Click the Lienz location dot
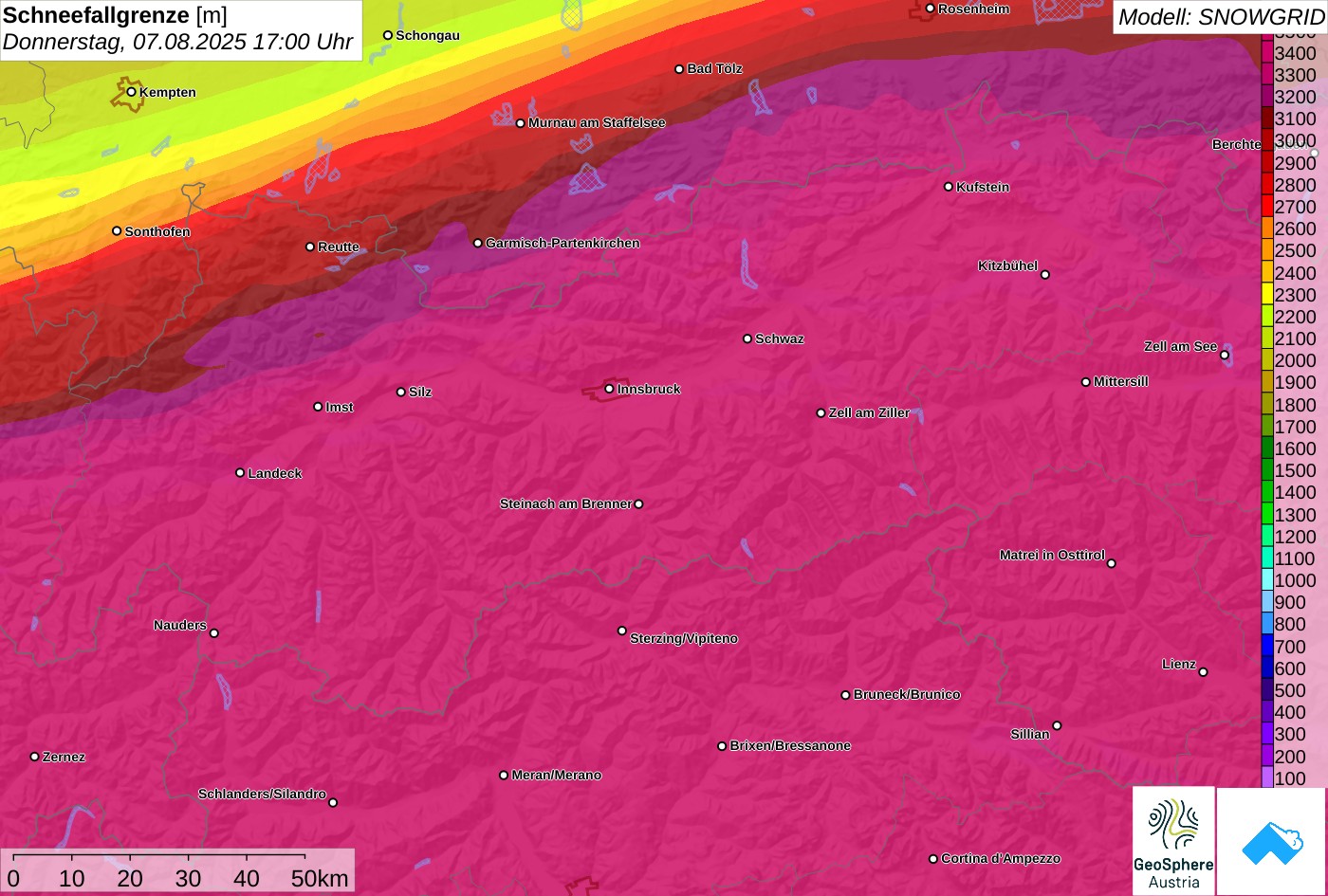This screenshot has width=1328, height=896. click(x=1203, y=672)
